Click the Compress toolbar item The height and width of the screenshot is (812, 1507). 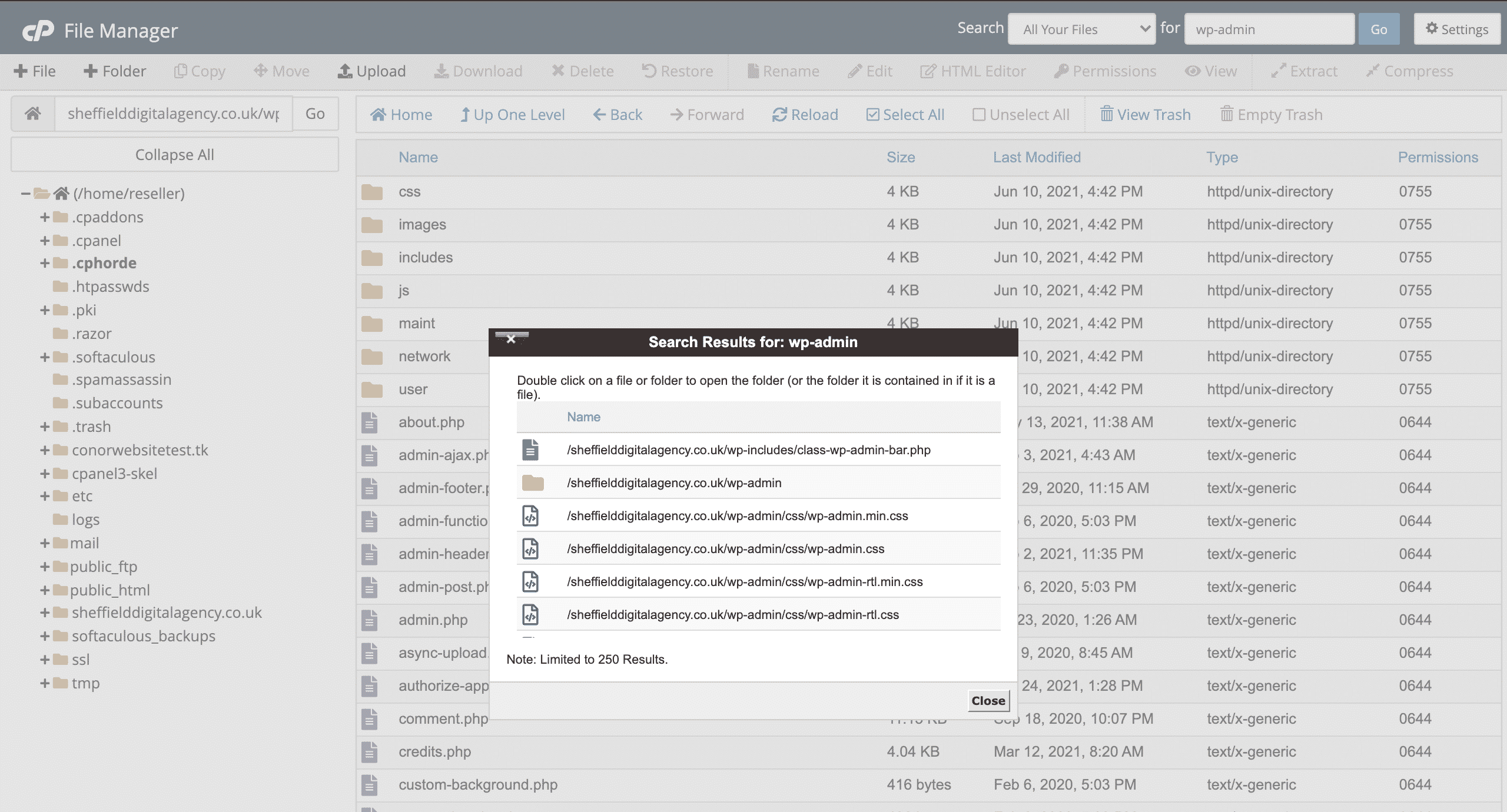click(1410, 71)
